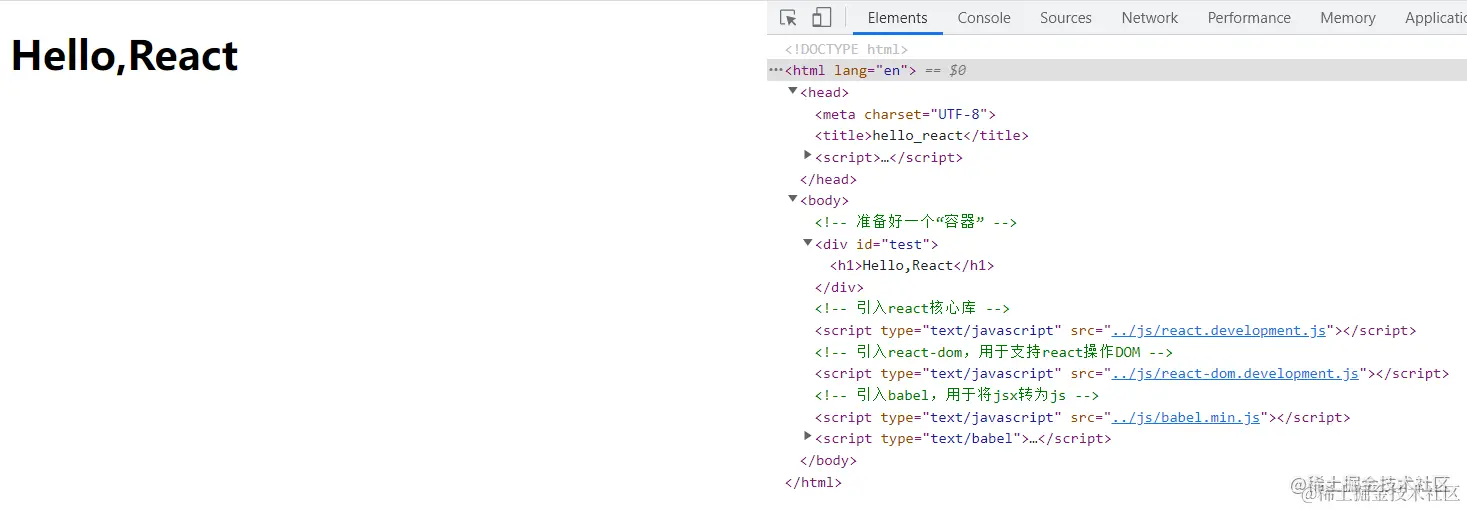Click the comment about react-dom 操作DOM
This screenshot has height=510, width=1467.
[993, 352]
